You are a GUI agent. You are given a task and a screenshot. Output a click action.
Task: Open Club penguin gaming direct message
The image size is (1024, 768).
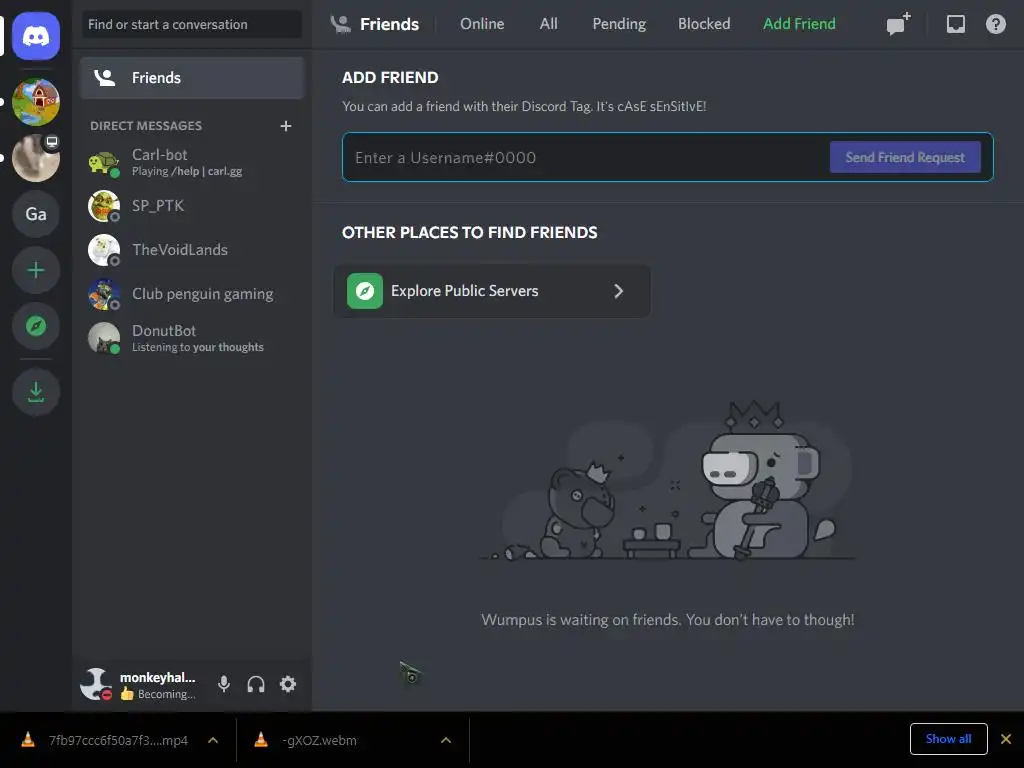[x=192, y=294]
